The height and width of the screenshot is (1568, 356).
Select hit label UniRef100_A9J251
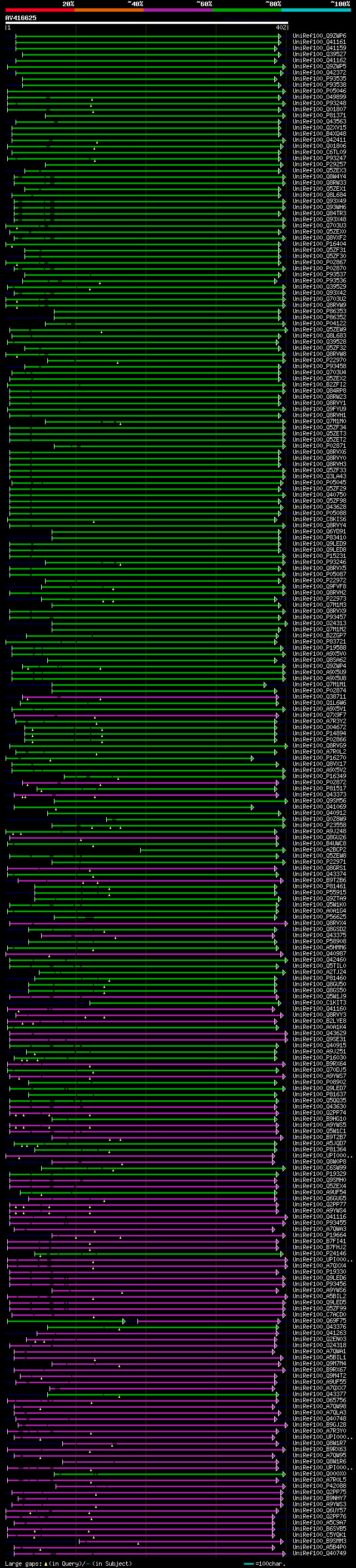319,1051
